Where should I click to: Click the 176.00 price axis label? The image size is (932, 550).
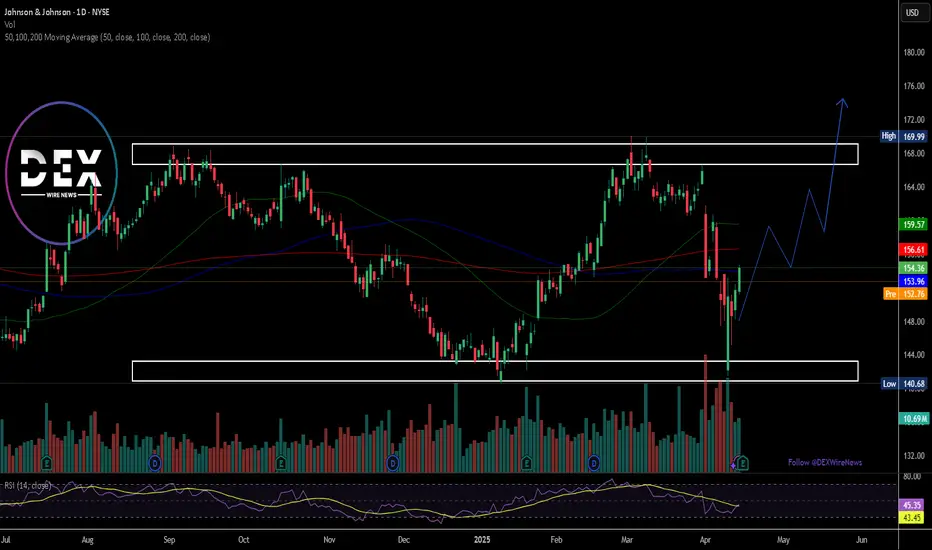coord(914,86)
